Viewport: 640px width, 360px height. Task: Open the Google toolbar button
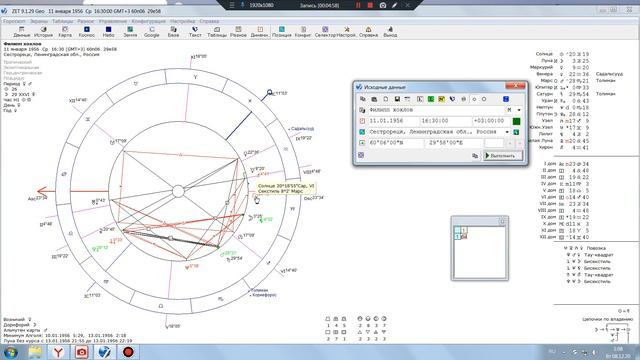point(151,32)
